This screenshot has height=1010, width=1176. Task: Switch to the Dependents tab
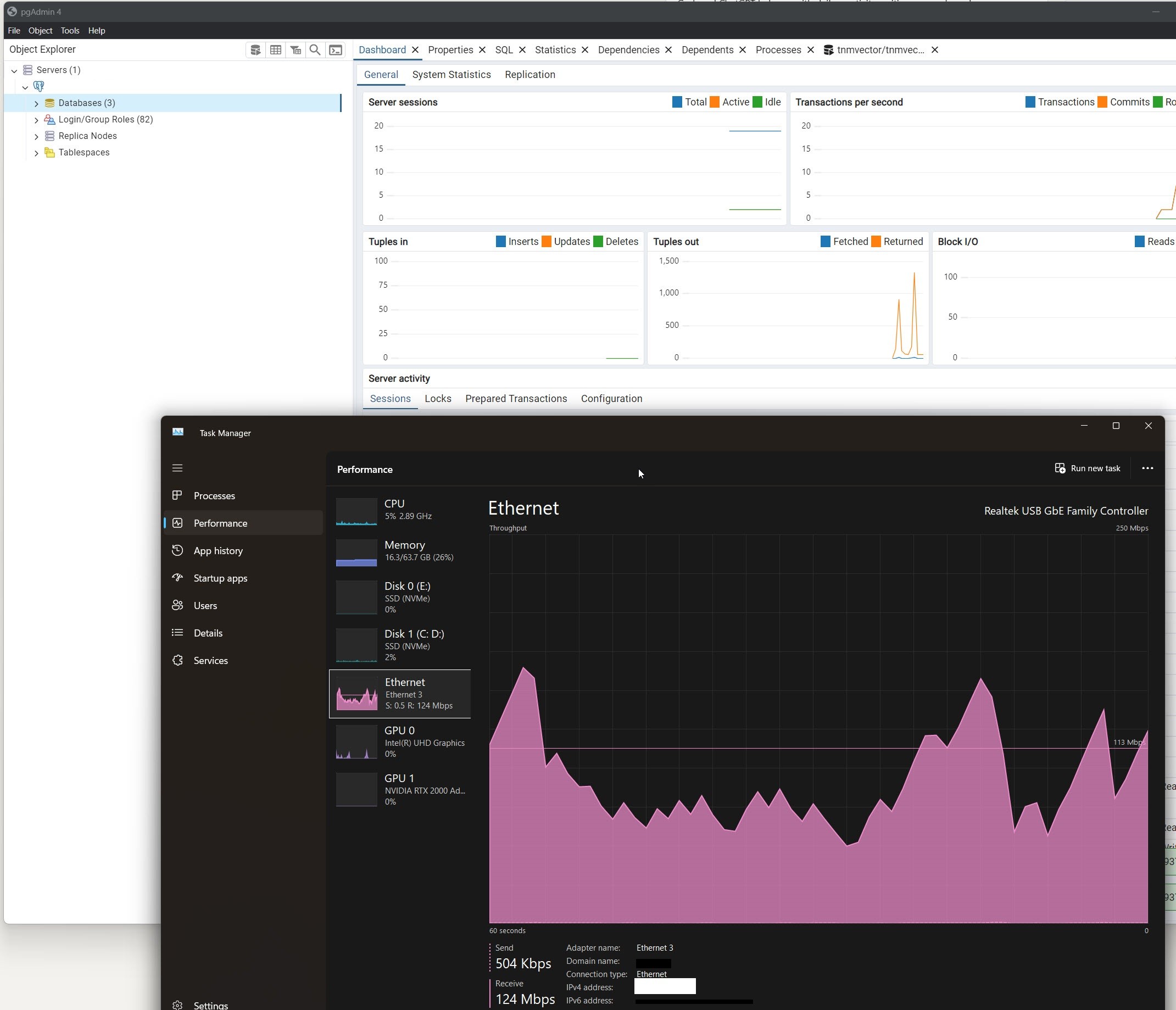point(707,50)
